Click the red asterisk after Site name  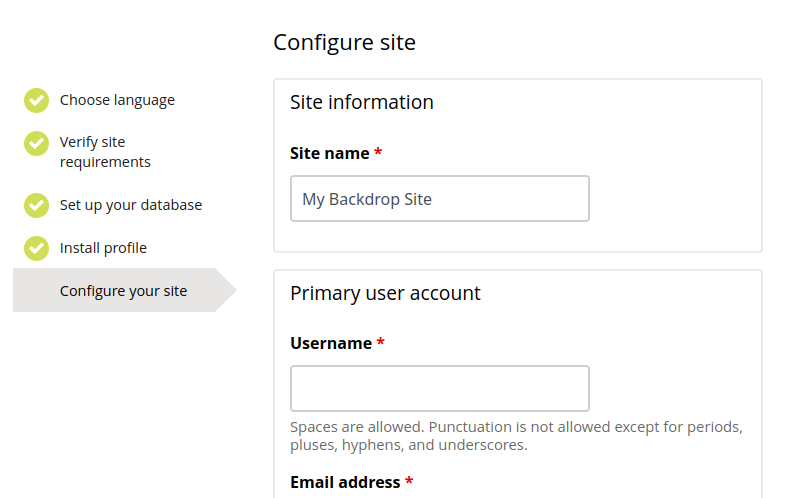pyautogui.click(x=378, y=154)
